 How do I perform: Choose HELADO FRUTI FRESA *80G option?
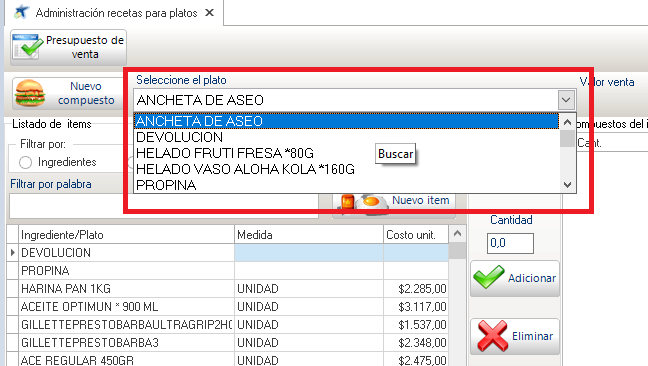pos(346,153)
